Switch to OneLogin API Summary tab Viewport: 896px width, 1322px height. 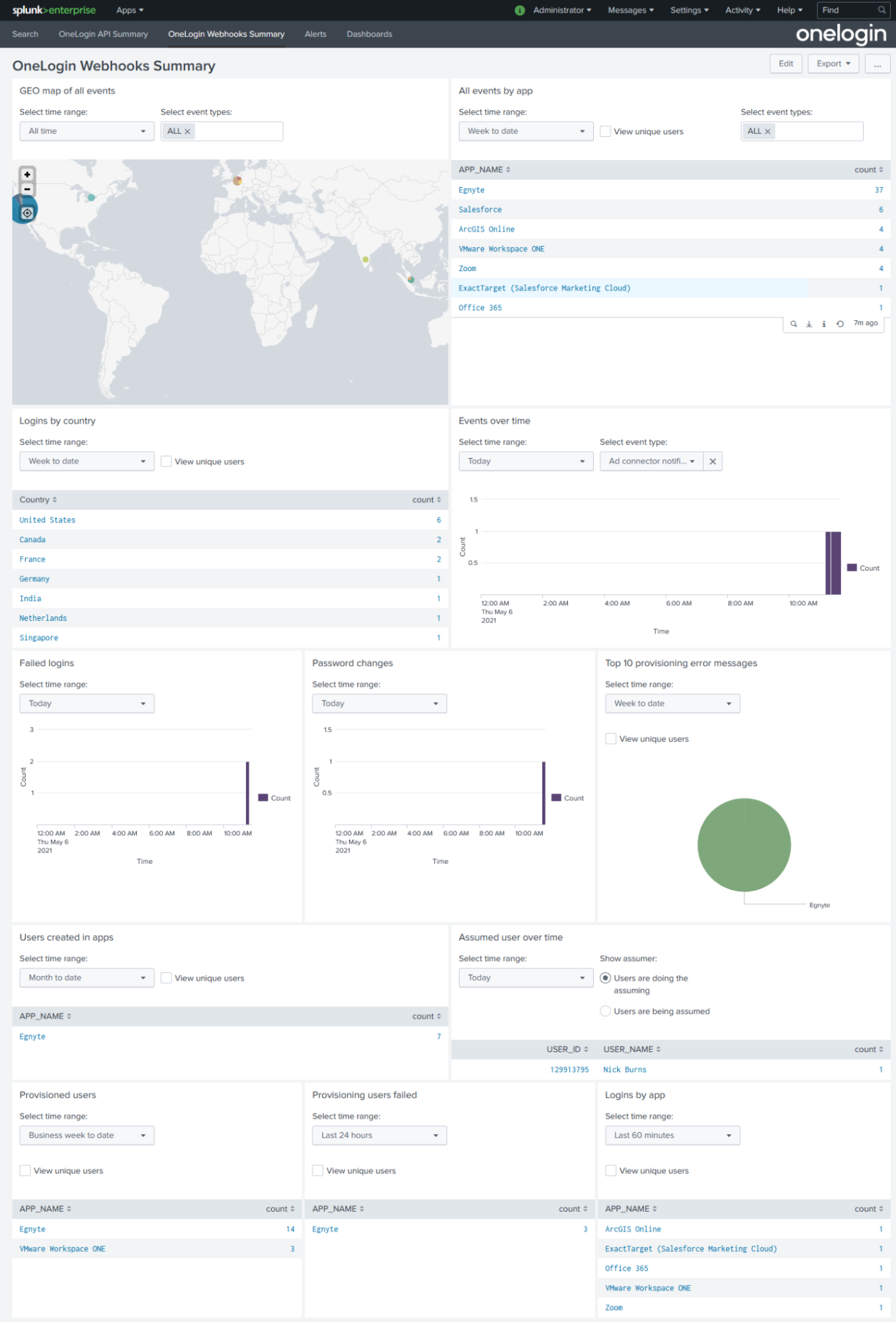[103, 34]
